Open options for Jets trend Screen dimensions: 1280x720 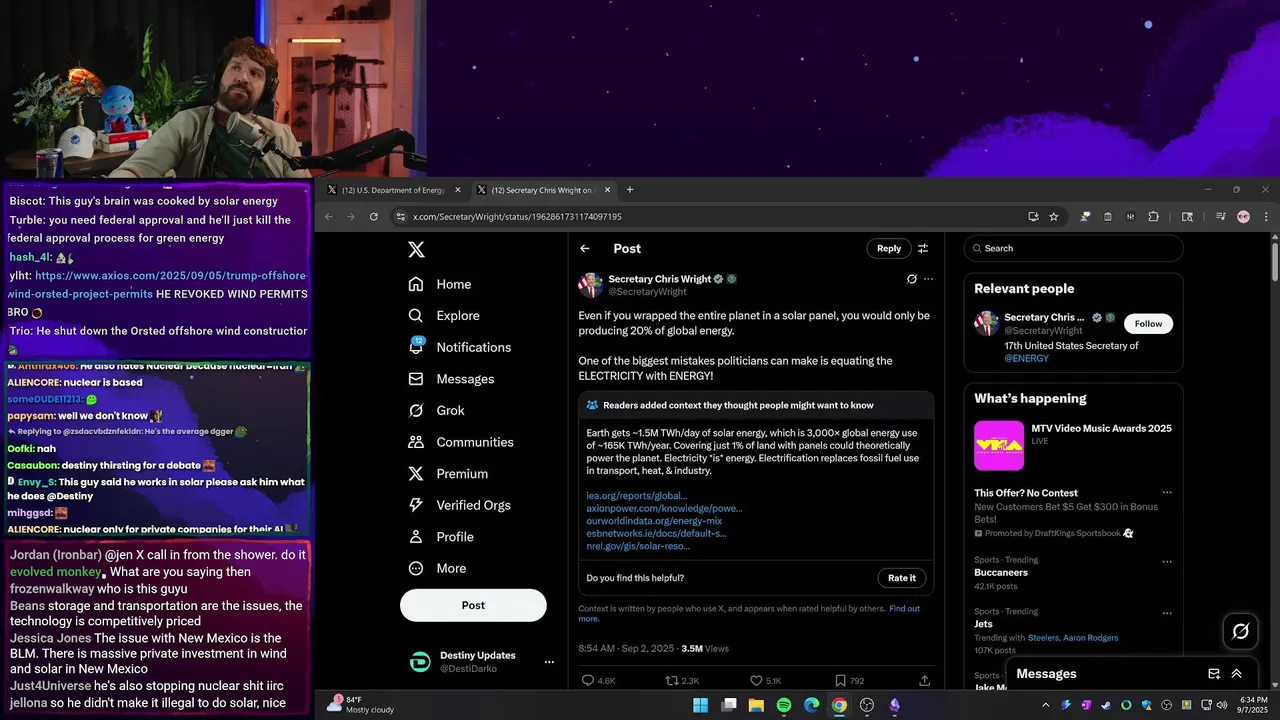tap(1167, 613)
